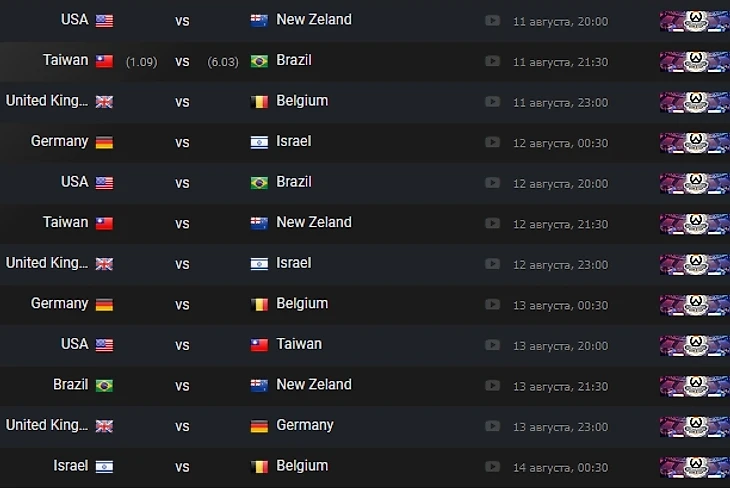Open the tournament logo for United Kingdom vs Belgium
The height and width of the screenshot is (488, 730).
click(694, 102)
